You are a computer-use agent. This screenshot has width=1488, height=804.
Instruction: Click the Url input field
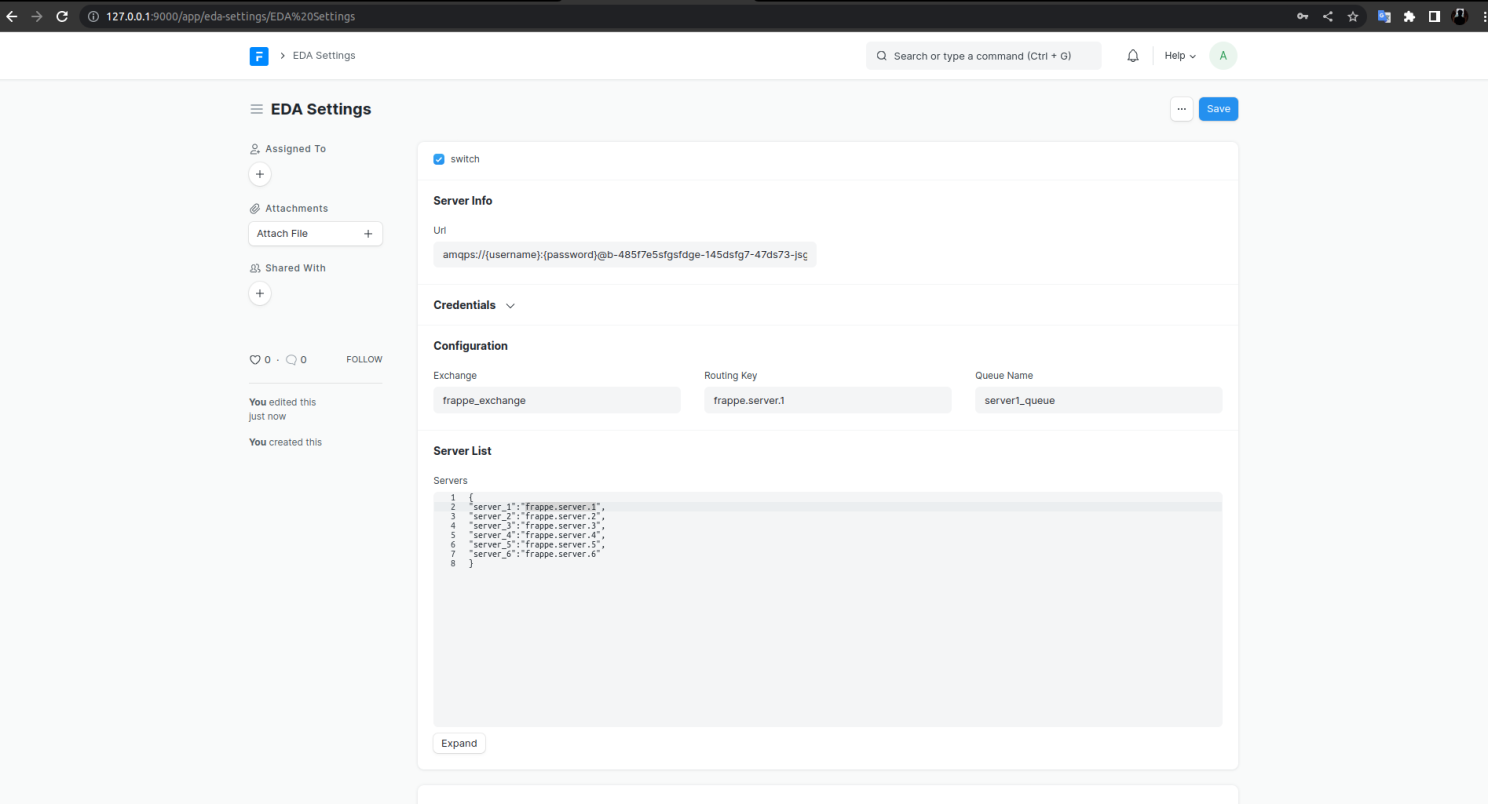click(625, 255)
